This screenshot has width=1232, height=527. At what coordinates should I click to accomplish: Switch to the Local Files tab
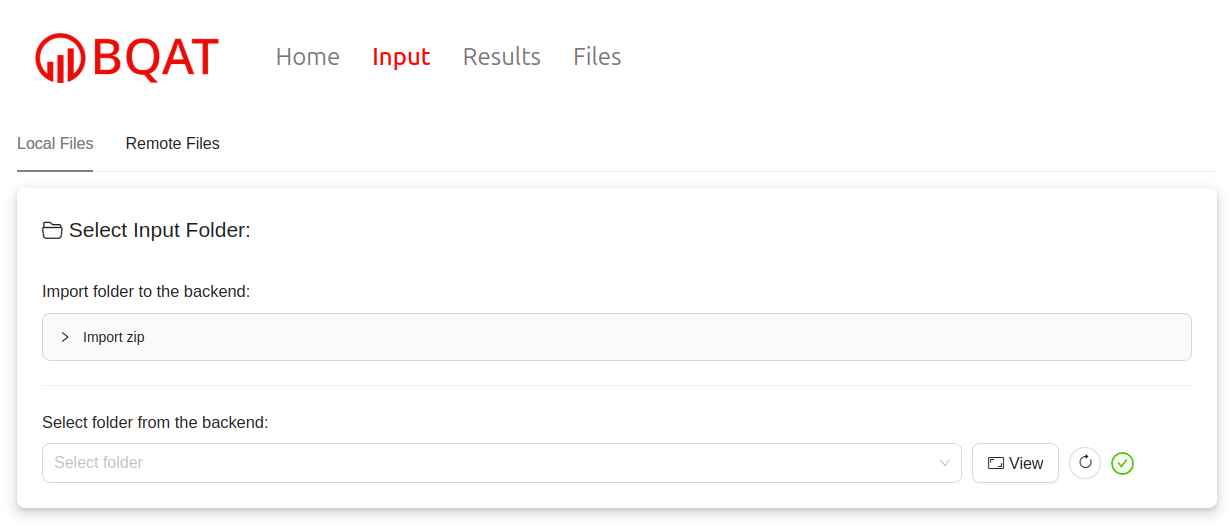click(55, 144)
